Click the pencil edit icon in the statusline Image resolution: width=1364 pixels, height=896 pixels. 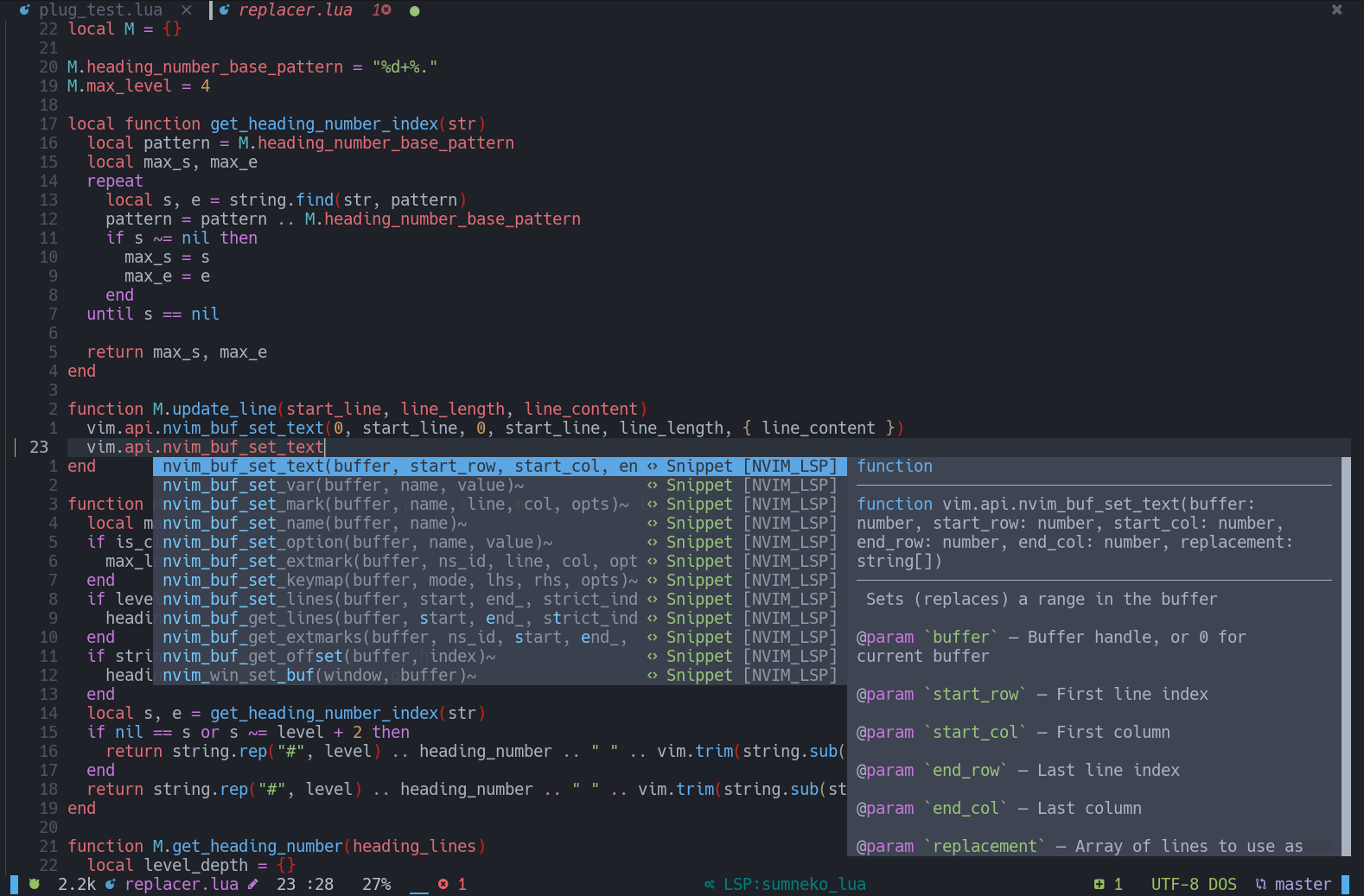252,884
